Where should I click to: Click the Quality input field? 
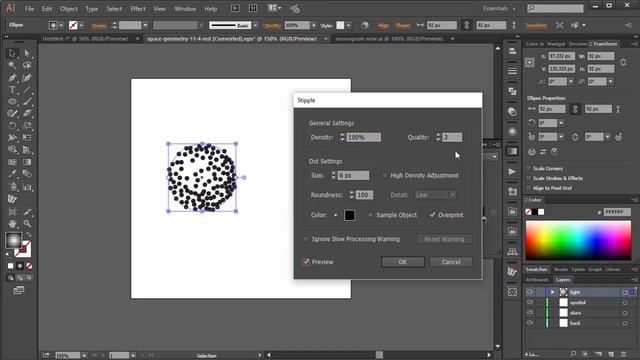click(x=452, y=138)
